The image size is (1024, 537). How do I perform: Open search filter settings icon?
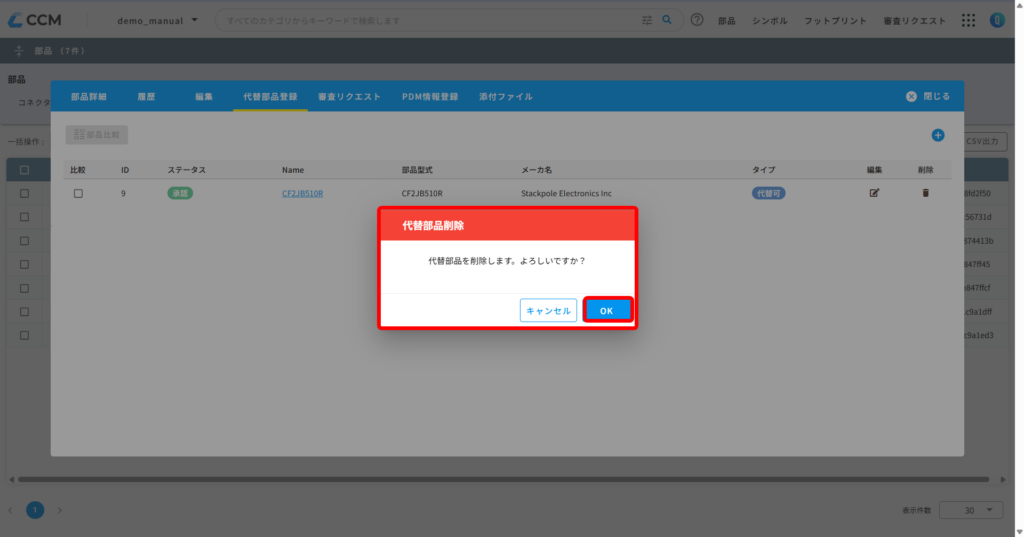coord(647,20)
